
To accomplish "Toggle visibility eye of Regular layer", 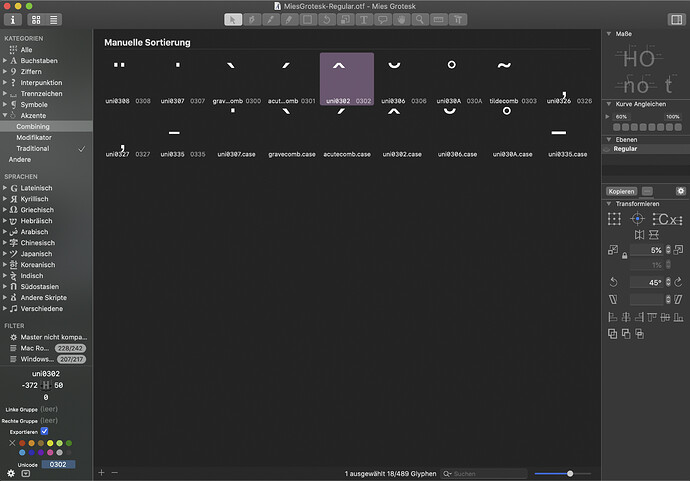I will (607, 149).
